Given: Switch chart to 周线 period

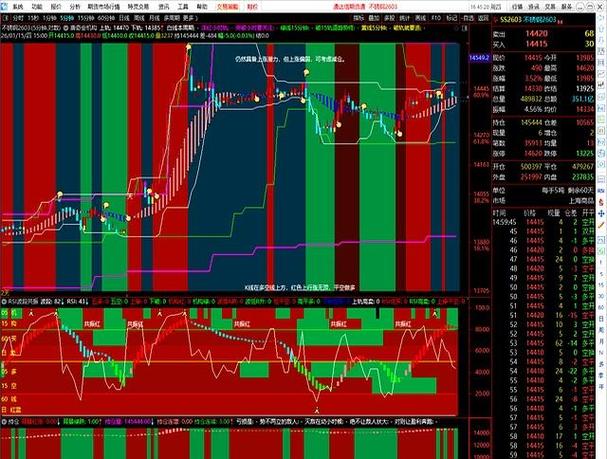Looking at the screenshot, I should [139, 18].
